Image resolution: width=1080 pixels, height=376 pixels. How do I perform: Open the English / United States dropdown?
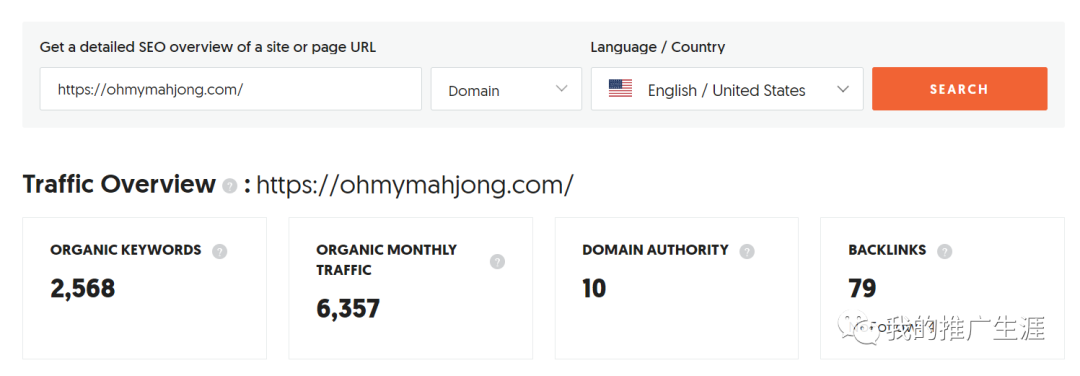pyautogui.click(x=727, y=89)
